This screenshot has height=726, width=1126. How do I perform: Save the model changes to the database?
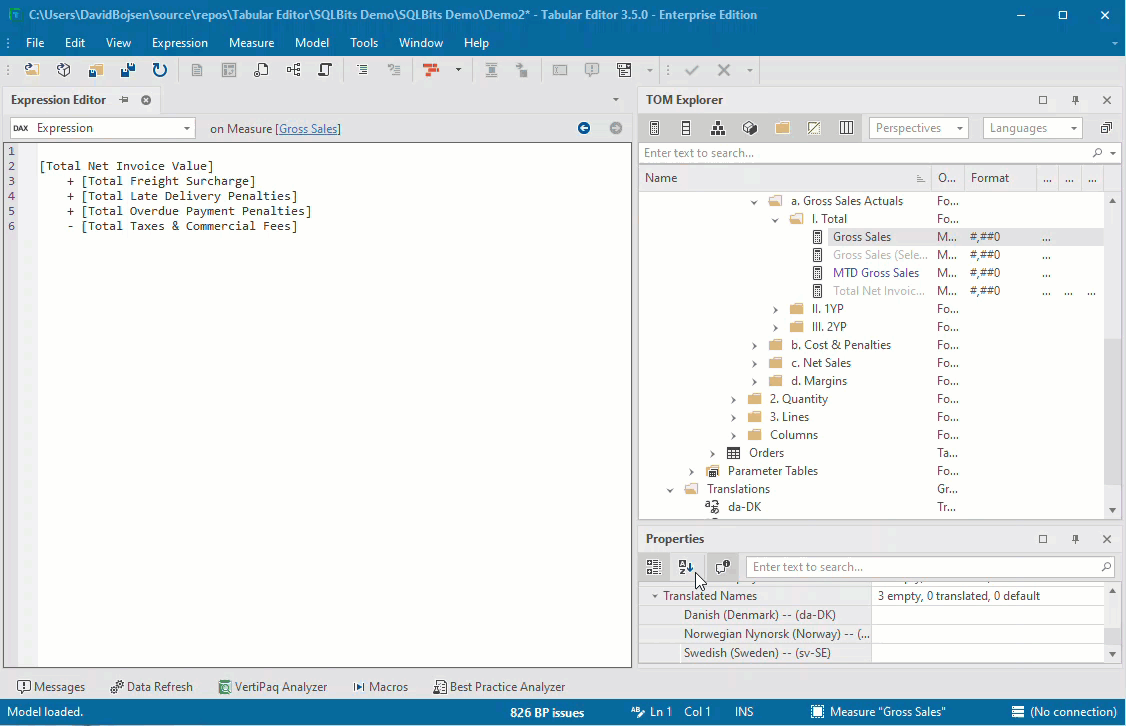click(127, 69)
